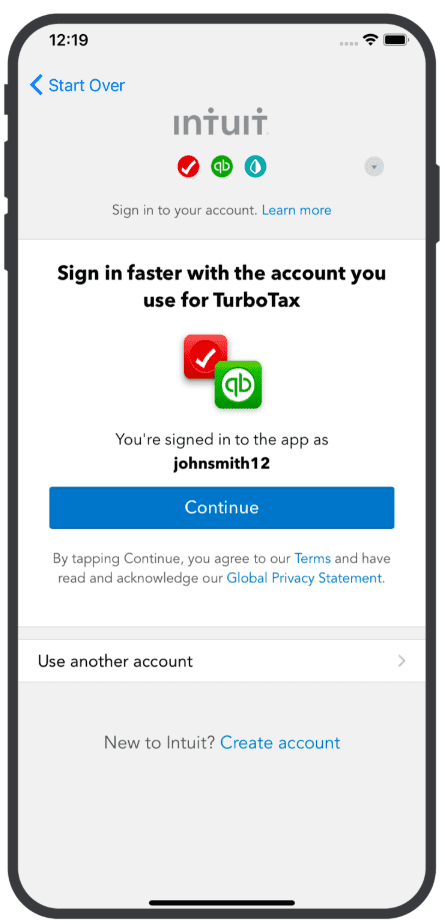Screen dimensions: 445x924
Task: Tap the small red TurboTax checkmark icon
Action: coord(188,167)
